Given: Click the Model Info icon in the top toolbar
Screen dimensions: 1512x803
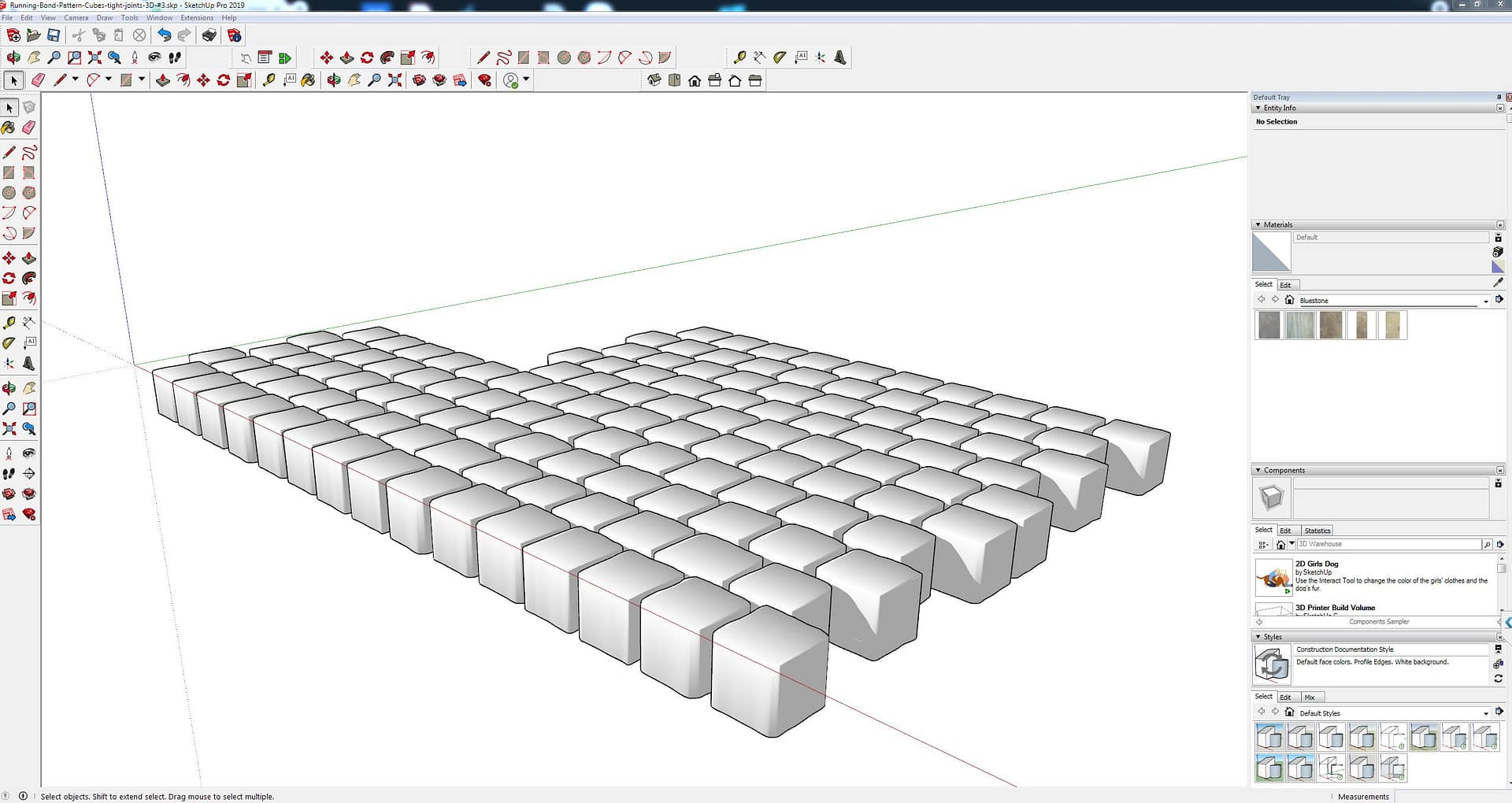Looking at the screenshot, I should click(x=234, y=35).
